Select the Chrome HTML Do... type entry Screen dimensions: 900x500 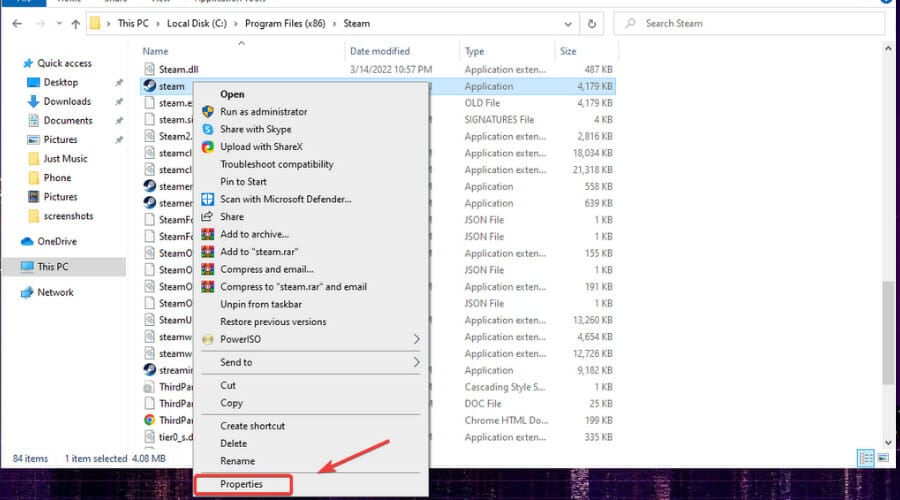[506, 420]
